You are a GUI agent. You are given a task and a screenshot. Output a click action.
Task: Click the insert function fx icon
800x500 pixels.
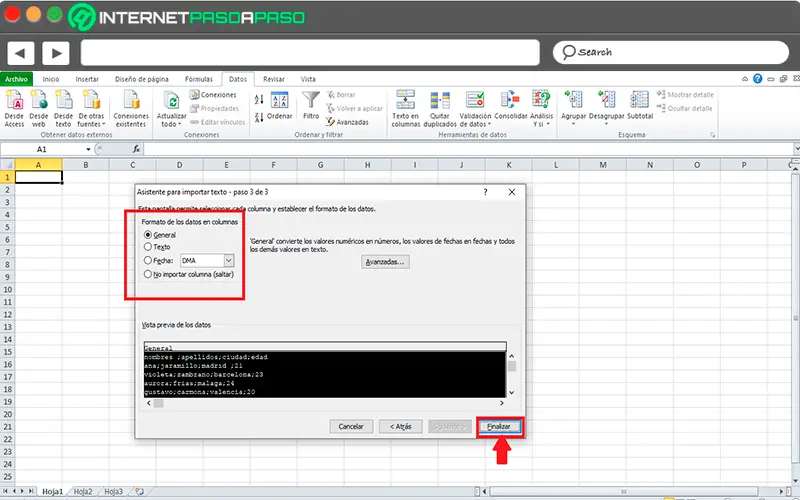[136, 149]
